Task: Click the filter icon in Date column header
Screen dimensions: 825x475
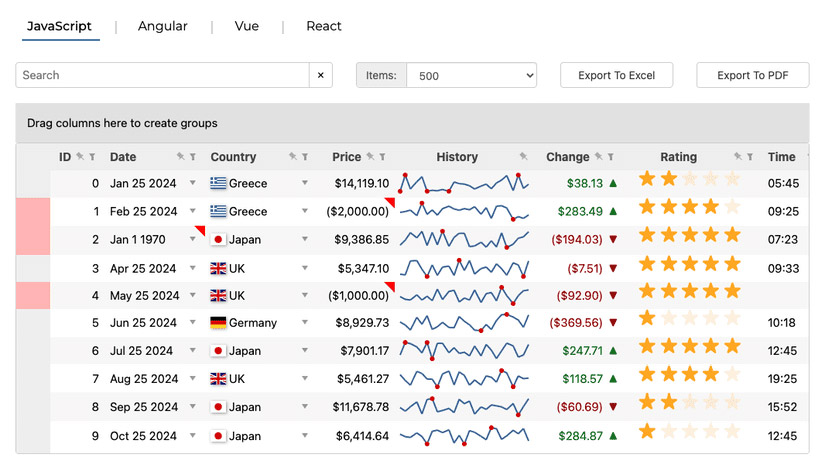Action: coord(193,157)
